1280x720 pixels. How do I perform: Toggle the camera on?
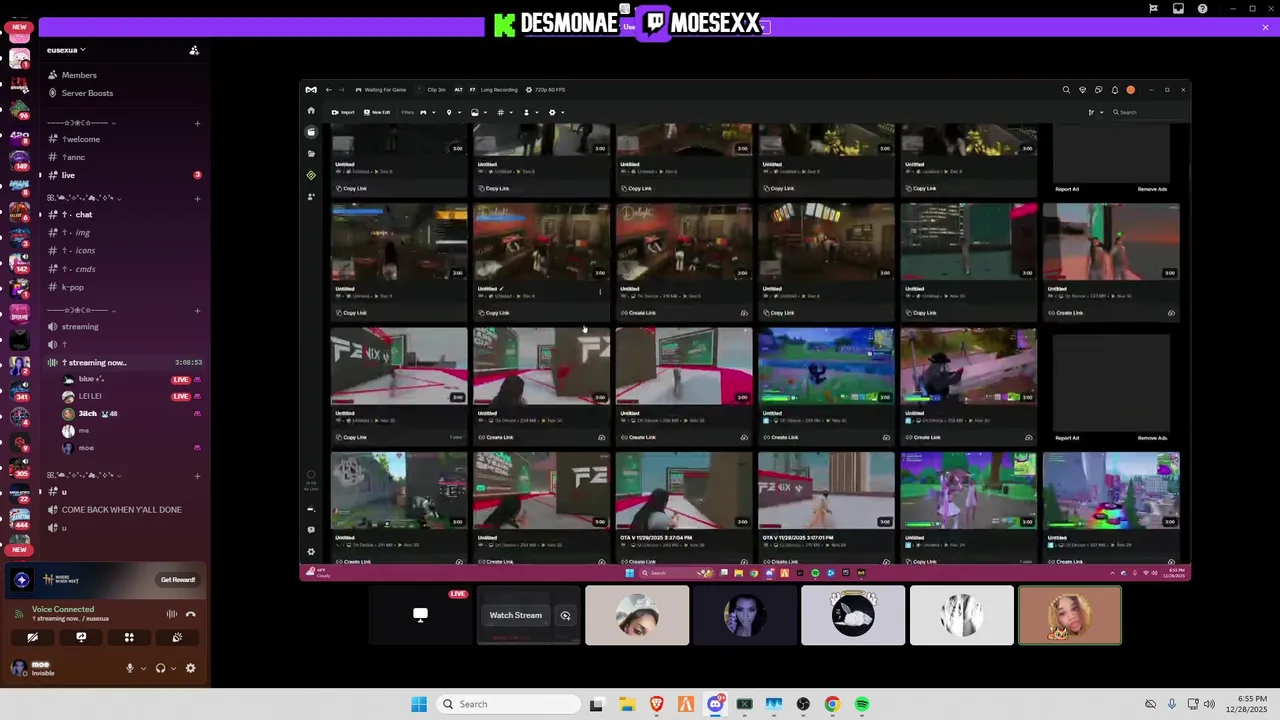[33, 637]
